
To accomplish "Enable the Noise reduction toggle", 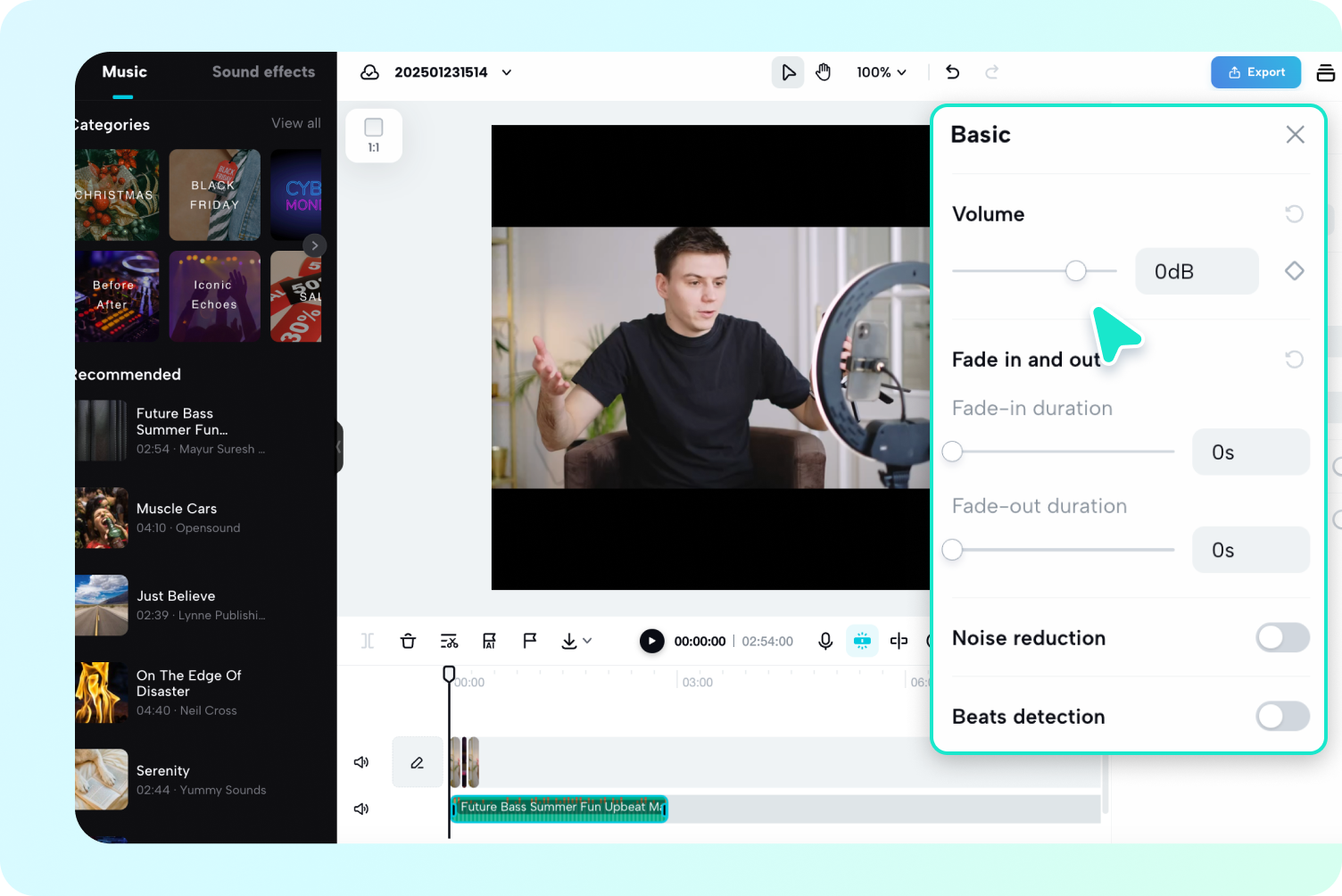I will pos(1282,638).
